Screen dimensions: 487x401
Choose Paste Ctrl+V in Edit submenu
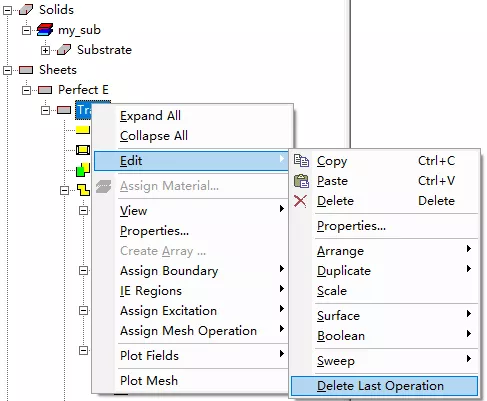point(385,181)
